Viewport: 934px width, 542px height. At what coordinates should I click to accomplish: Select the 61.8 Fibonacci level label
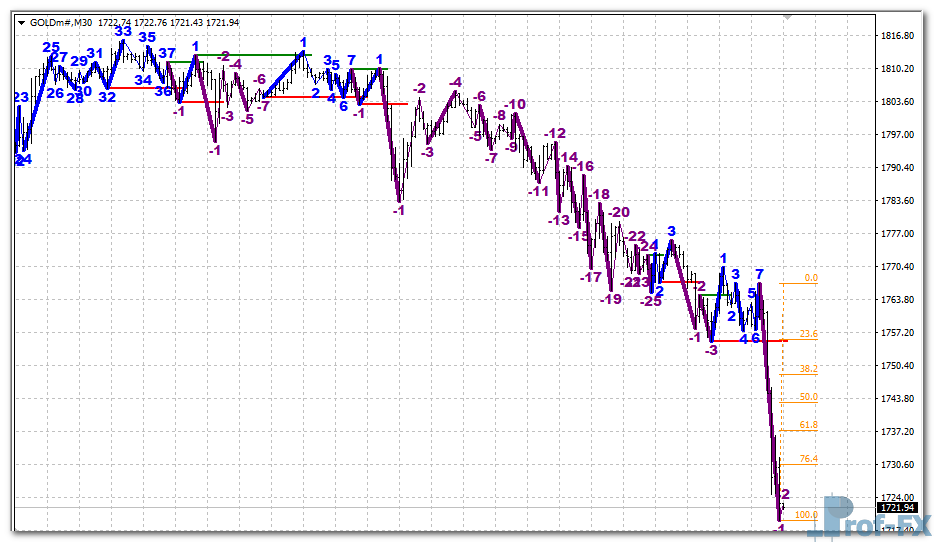(x=809, y=425)
